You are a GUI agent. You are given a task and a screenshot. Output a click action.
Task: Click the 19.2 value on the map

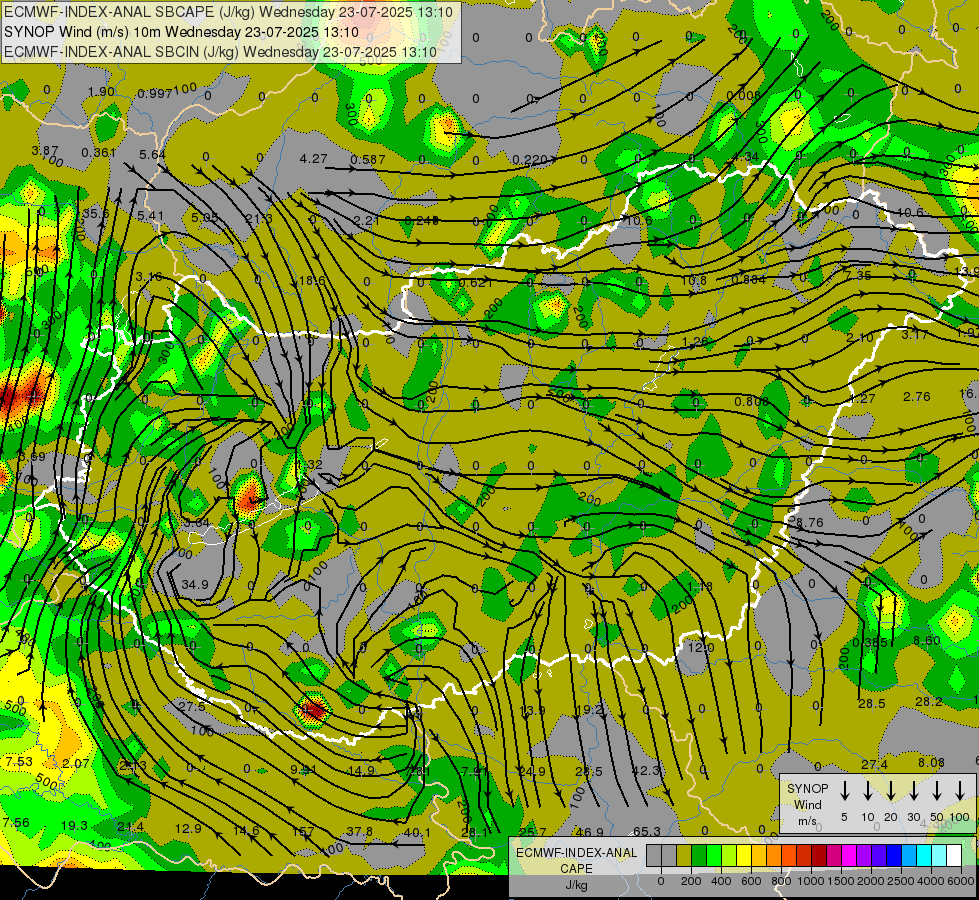point(589,710)
